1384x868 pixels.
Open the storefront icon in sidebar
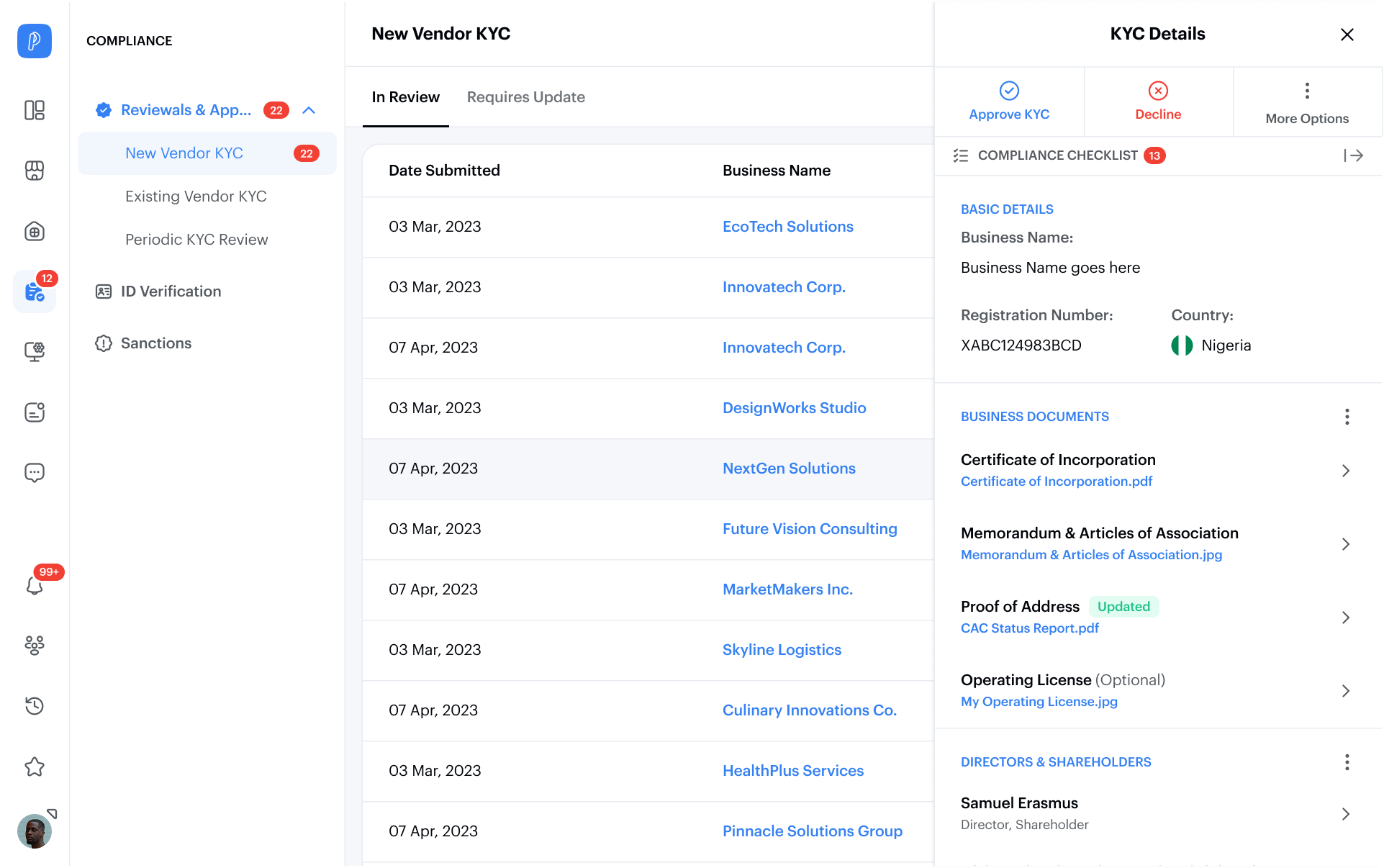(34, 171)
